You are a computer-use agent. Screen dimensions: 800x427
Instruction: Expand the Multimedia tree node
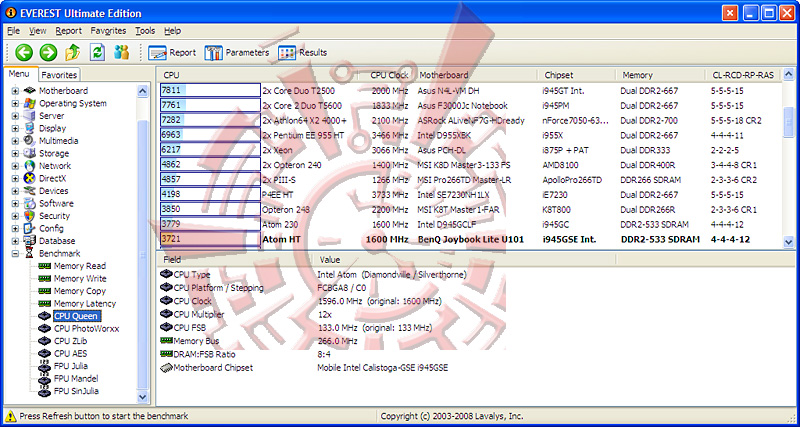15,141
